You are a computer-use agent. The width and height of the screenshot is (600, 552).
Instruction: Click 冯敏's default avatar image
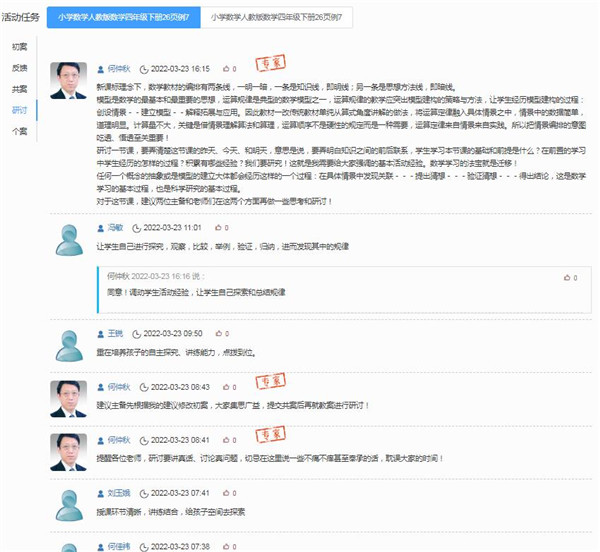68,240
